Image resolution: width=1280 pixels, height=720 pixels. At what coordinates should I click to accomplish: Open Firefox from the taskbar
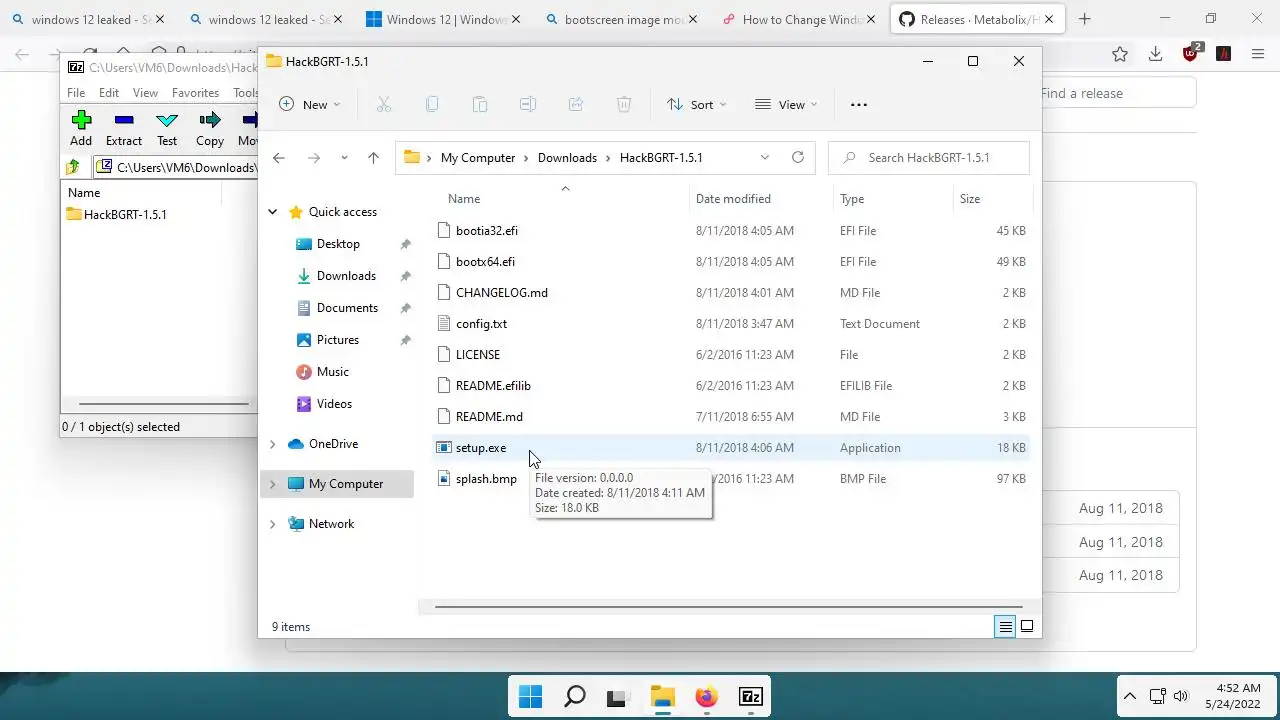coord(707,697)
